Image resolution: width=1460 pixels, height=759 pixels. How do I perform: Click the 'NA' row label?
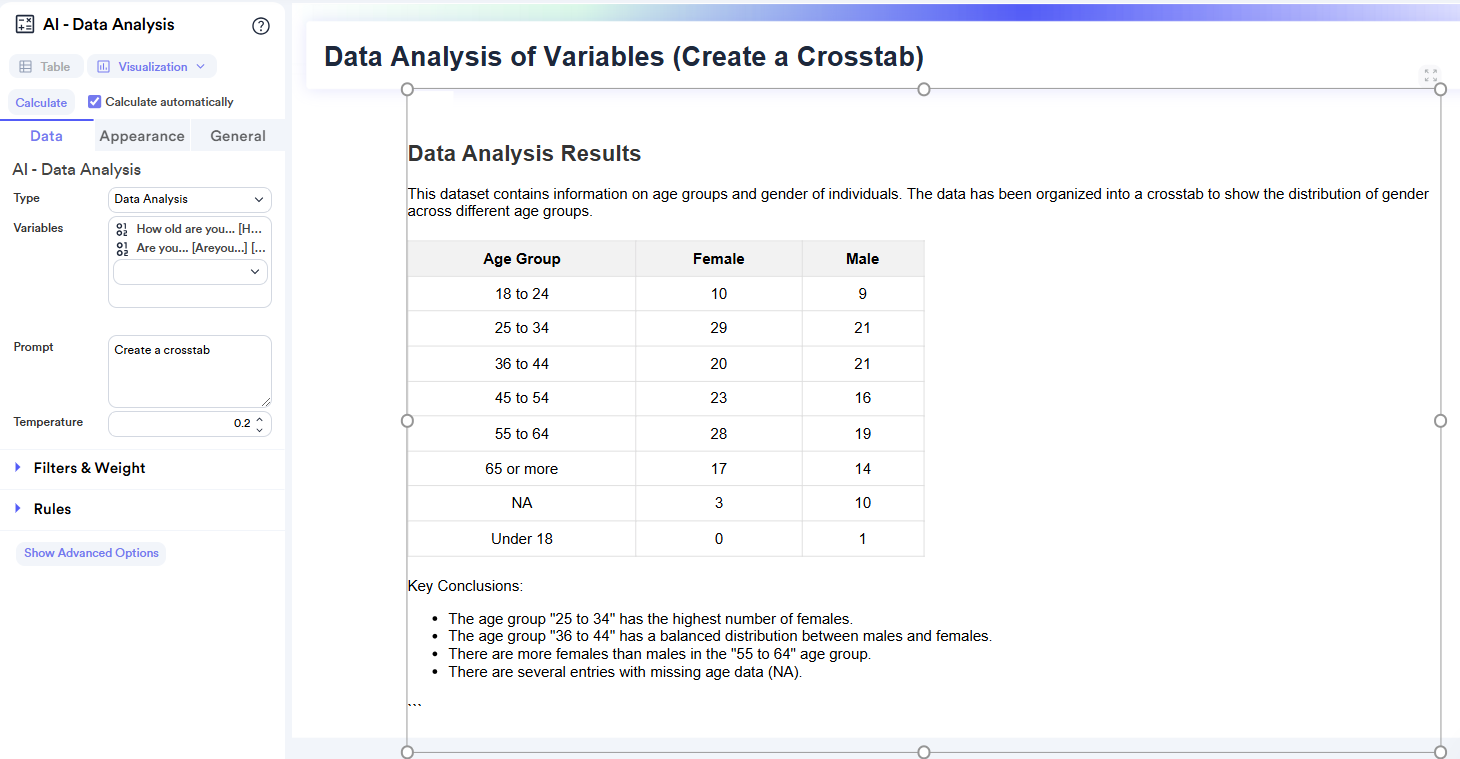[x=521, y=503]
